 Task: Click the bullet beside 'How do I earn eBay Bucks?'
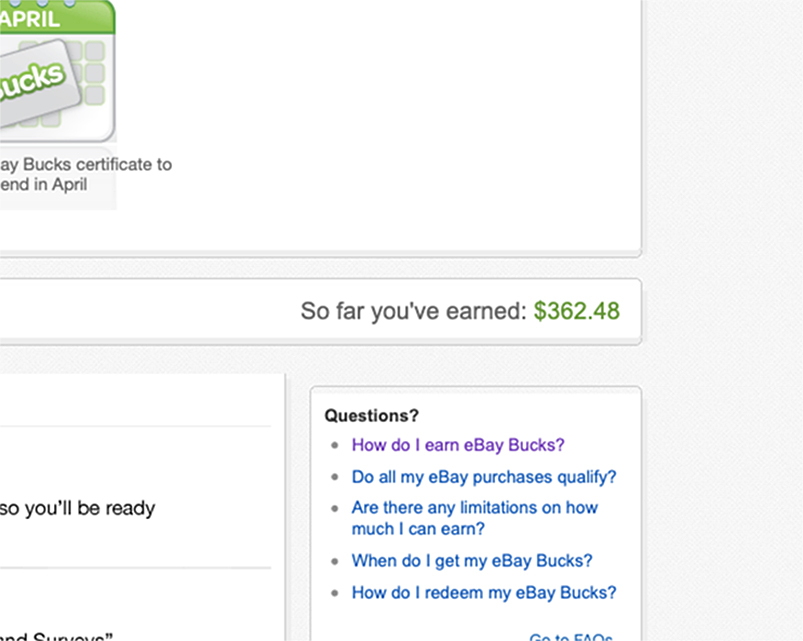335,445
